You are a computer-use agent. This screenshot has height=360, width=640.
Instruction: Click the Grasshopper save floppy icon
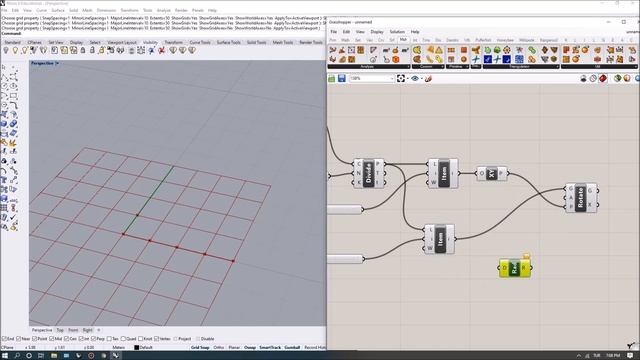[342, 78]
